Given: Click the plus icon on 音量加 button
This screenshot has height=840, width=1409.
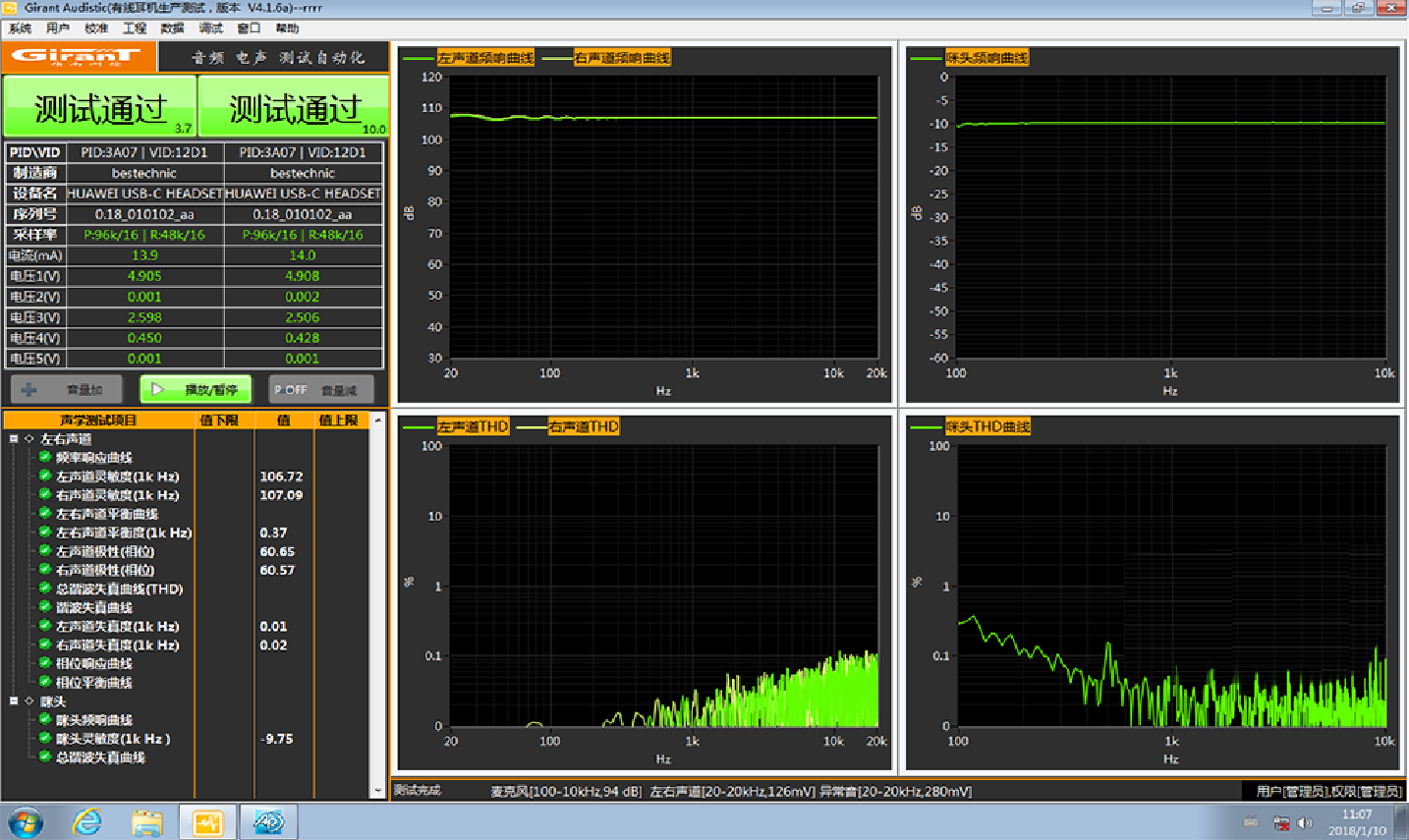Looking at the screenshot, I should 29,390.
